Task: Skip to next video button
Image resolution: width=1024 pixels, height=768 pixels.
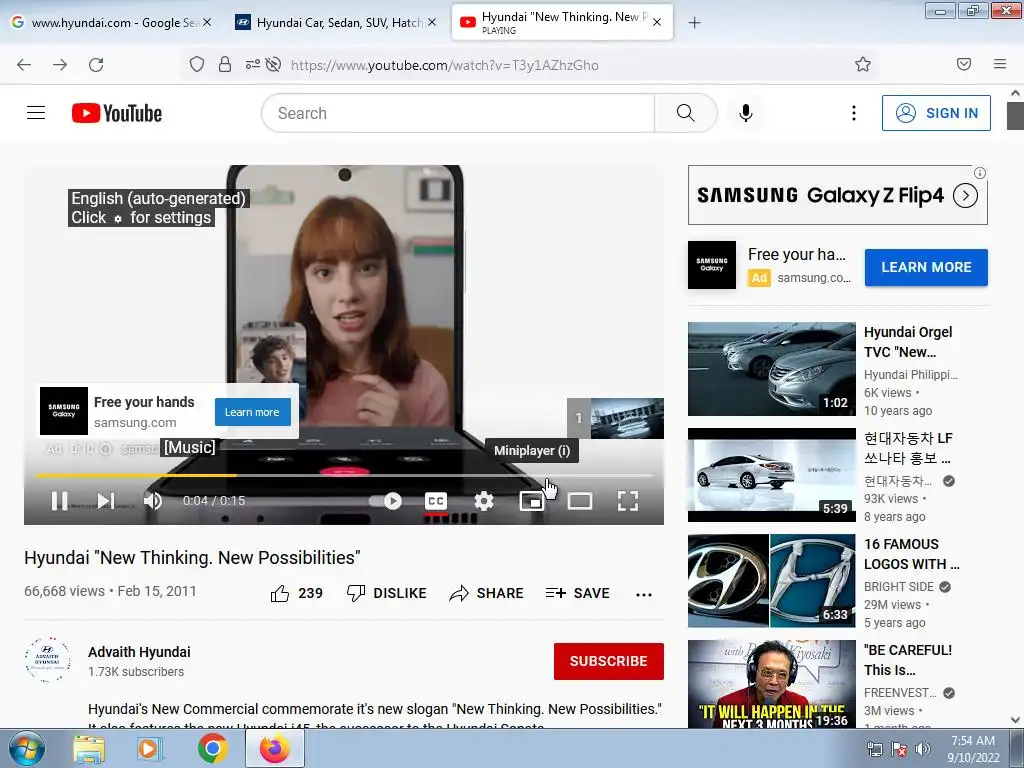Action: point(106,501)
